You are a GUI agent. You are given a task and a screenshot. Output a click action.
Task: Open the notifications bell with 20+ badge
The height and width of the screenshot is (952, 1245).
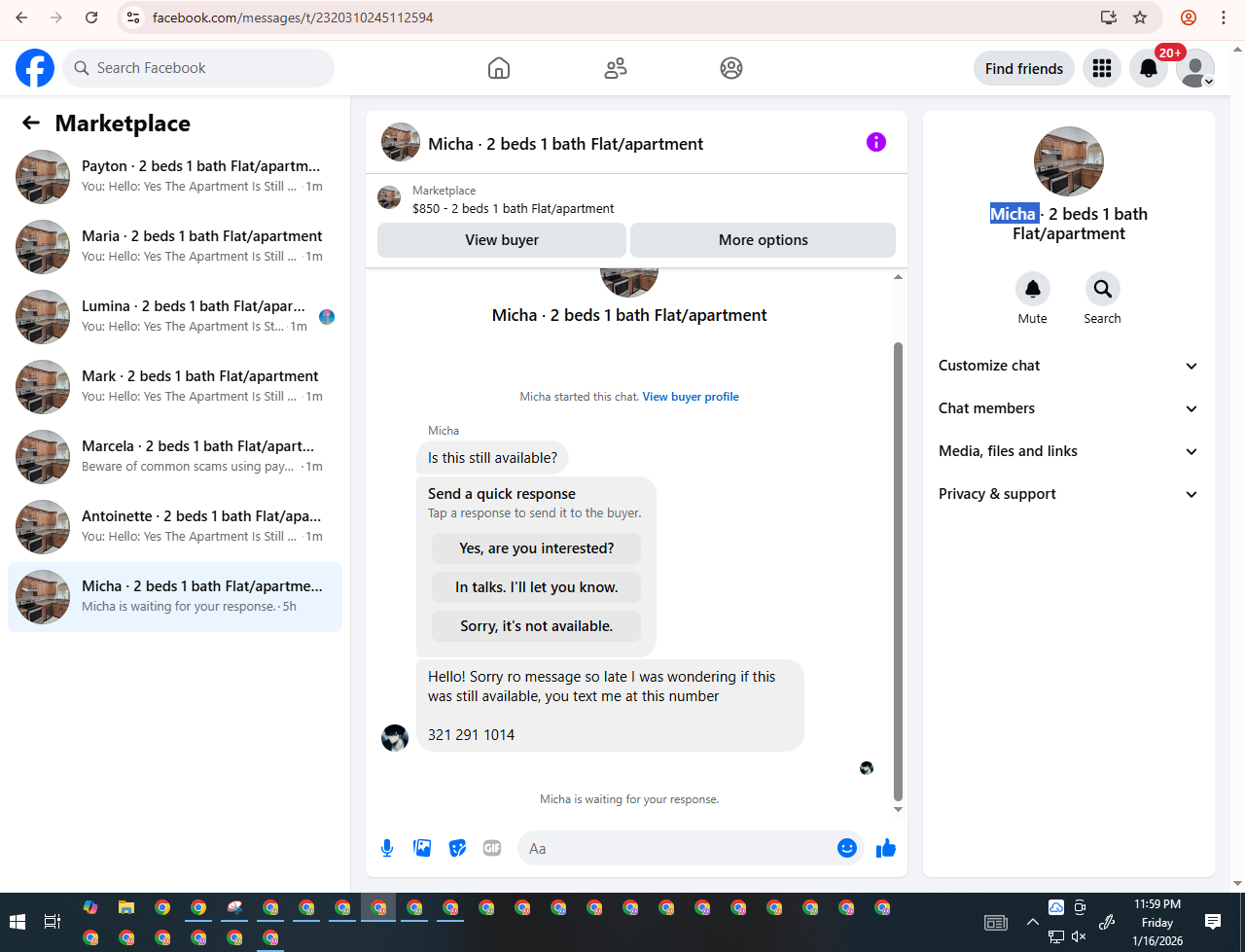tap(1149, 68)
